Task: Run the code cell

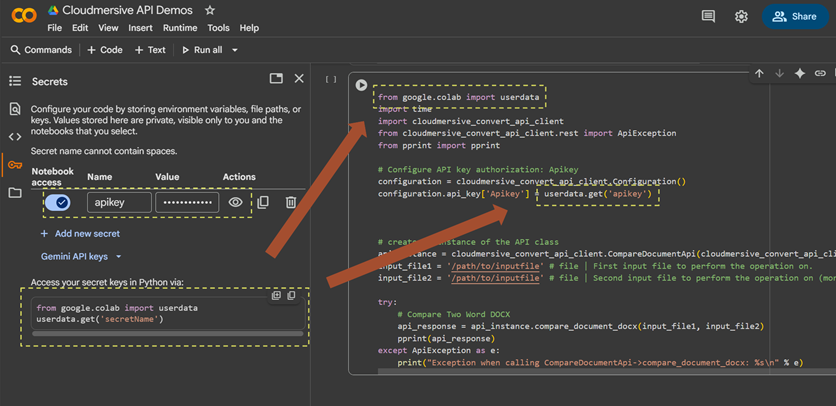Action: (361, 85)
